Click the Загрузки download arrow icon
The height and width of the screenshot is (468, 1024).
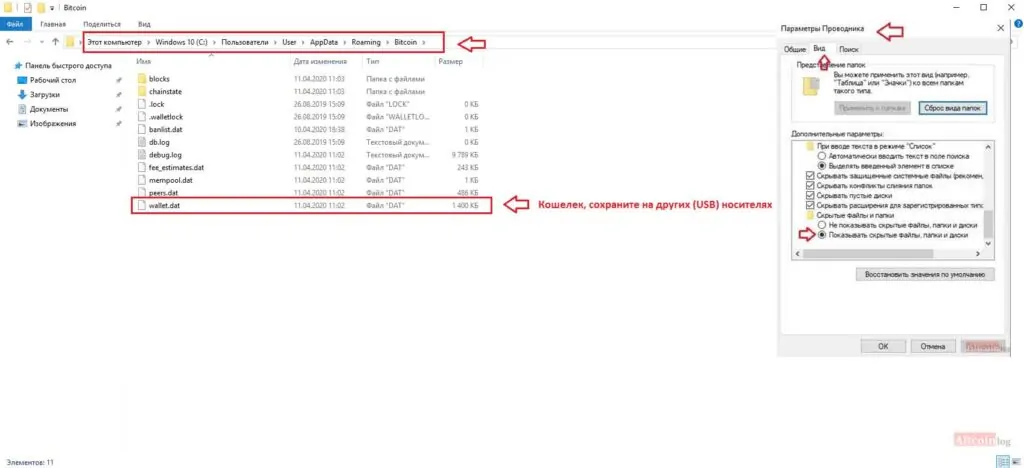pyautogui.click(x=22, y=95)
